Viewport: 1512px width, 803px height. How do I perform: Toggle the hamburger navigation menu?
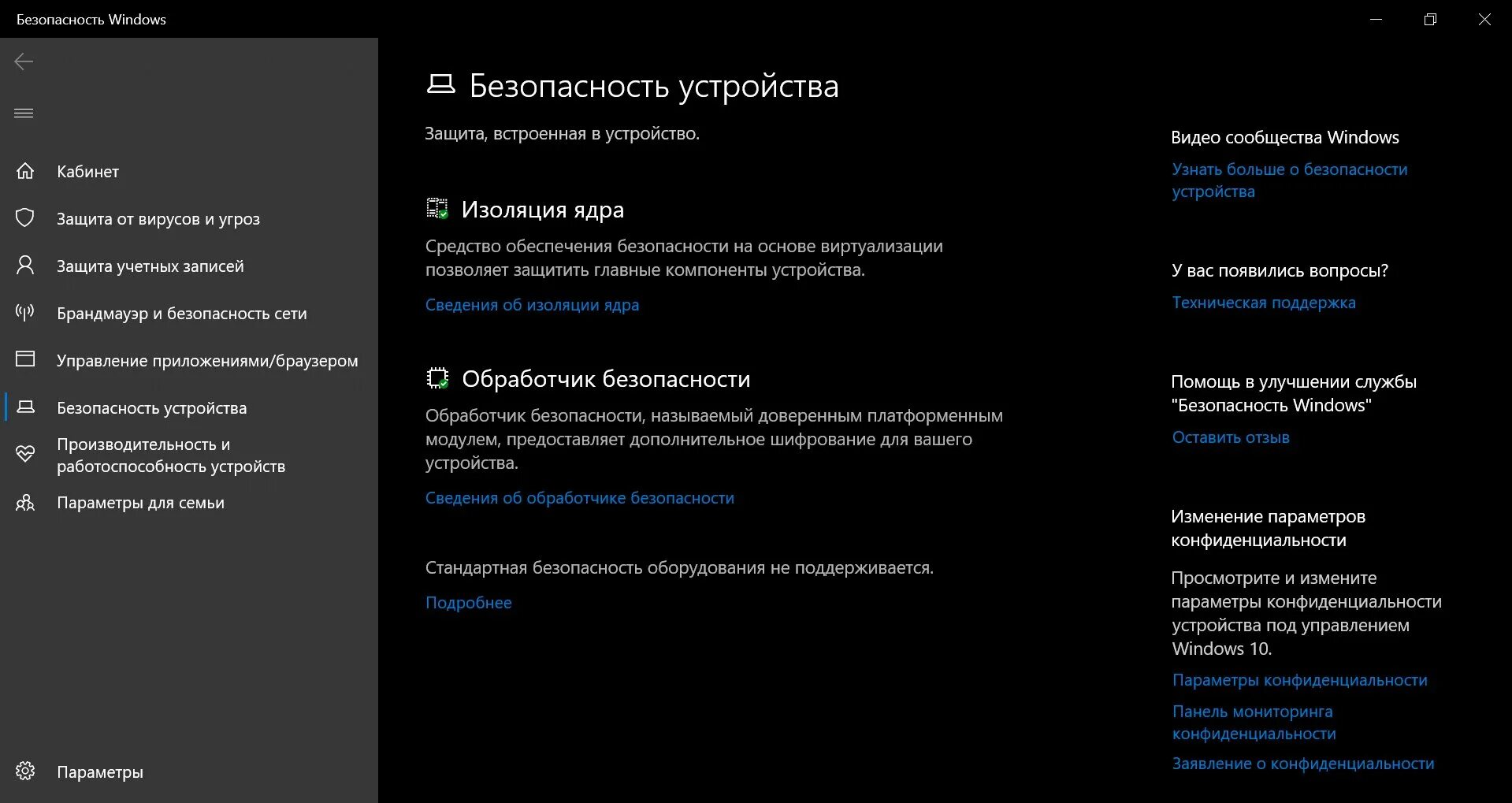click(x=24, y=113)
